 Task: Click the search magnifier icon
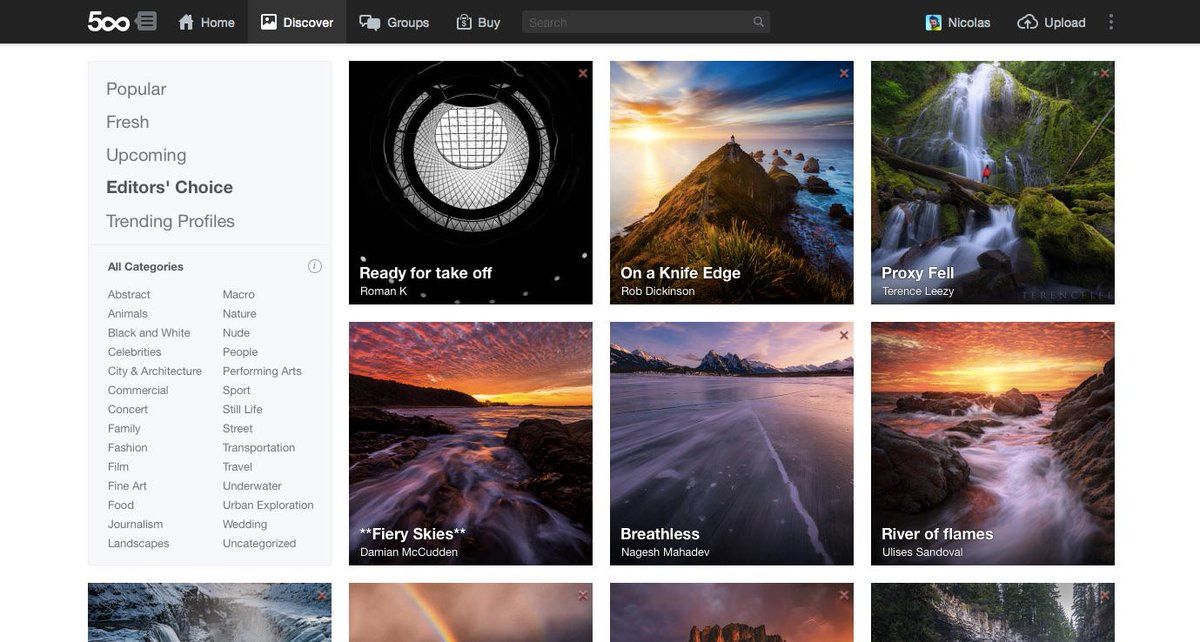(x=758, y=22)
